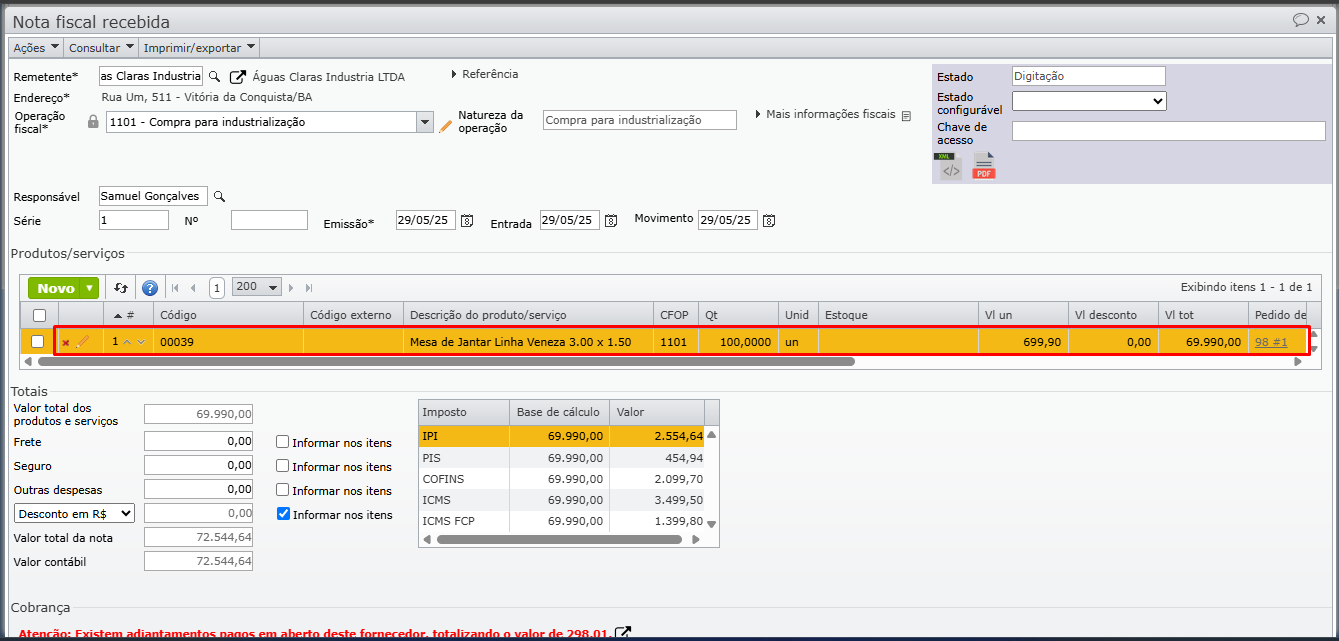Click the comment bubble icon in title bar
The width and height of the screenshot is (1339, 641).
pyautogui.click(x=1301, y=20)
